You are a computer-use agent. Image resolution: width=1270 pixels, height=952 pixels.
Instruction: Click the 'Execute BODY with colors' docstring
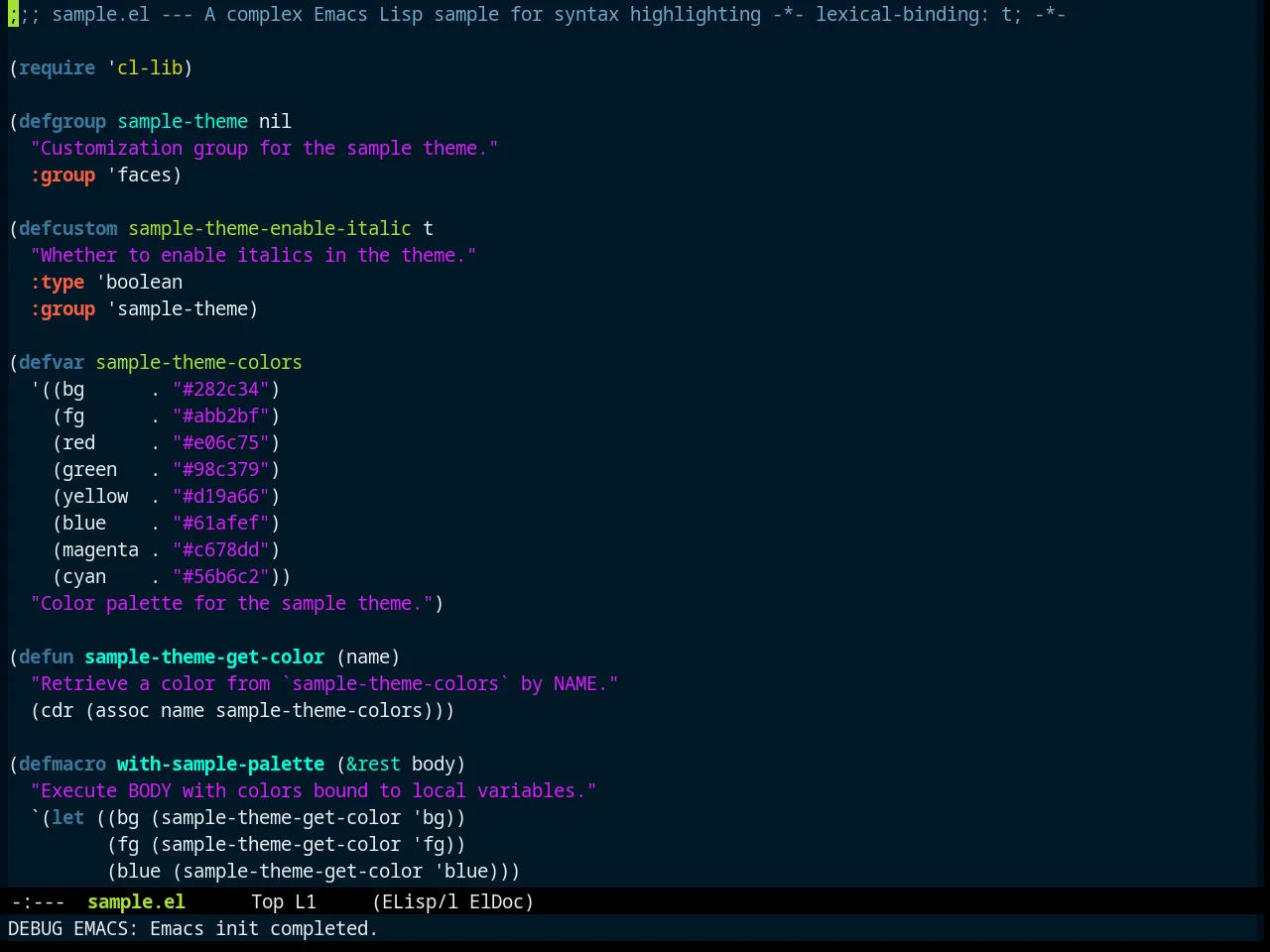[x=314, y=790]
